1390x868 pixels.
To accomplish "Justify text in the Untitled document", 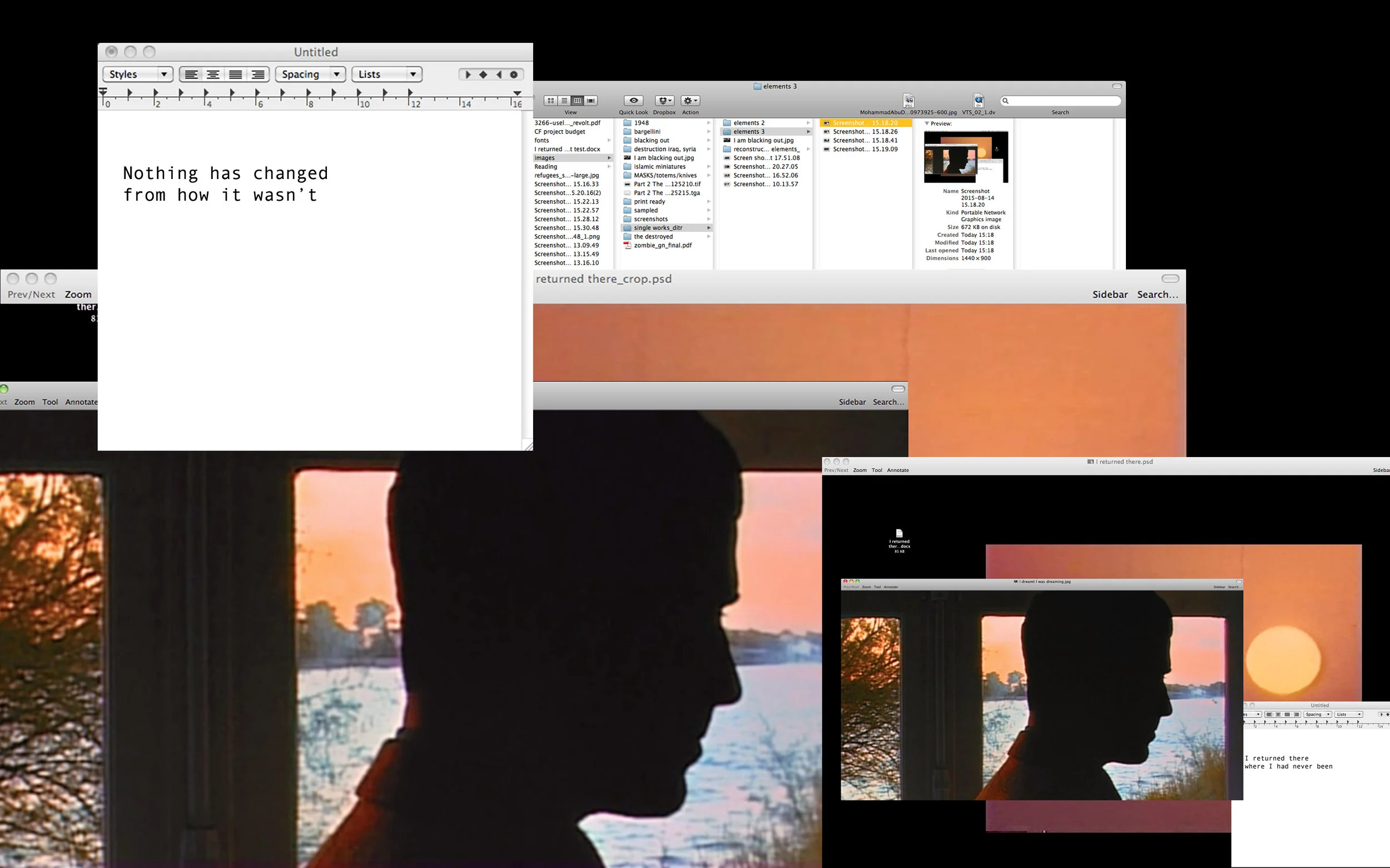I will (235, 75).
